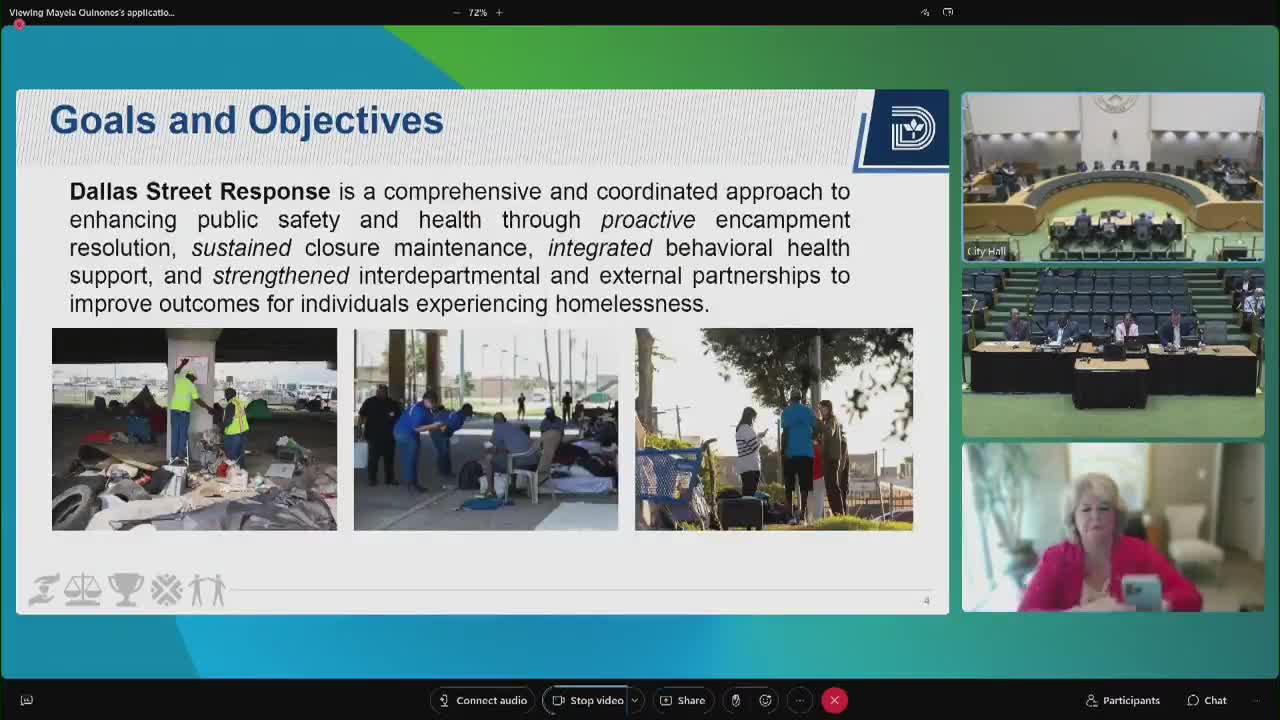Open the Participants panel
1280x720 pixels.
[x=1123, y=700]
